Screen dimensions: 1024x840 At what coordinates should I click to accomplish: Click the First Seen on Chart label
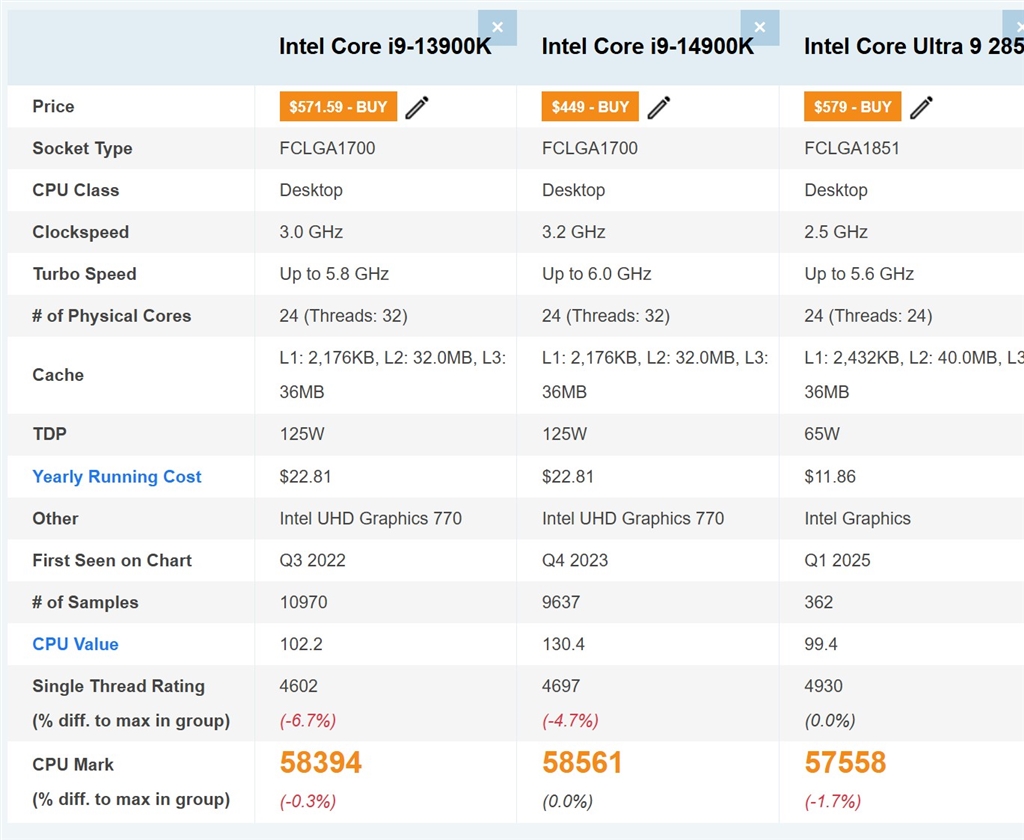point(112,560)
